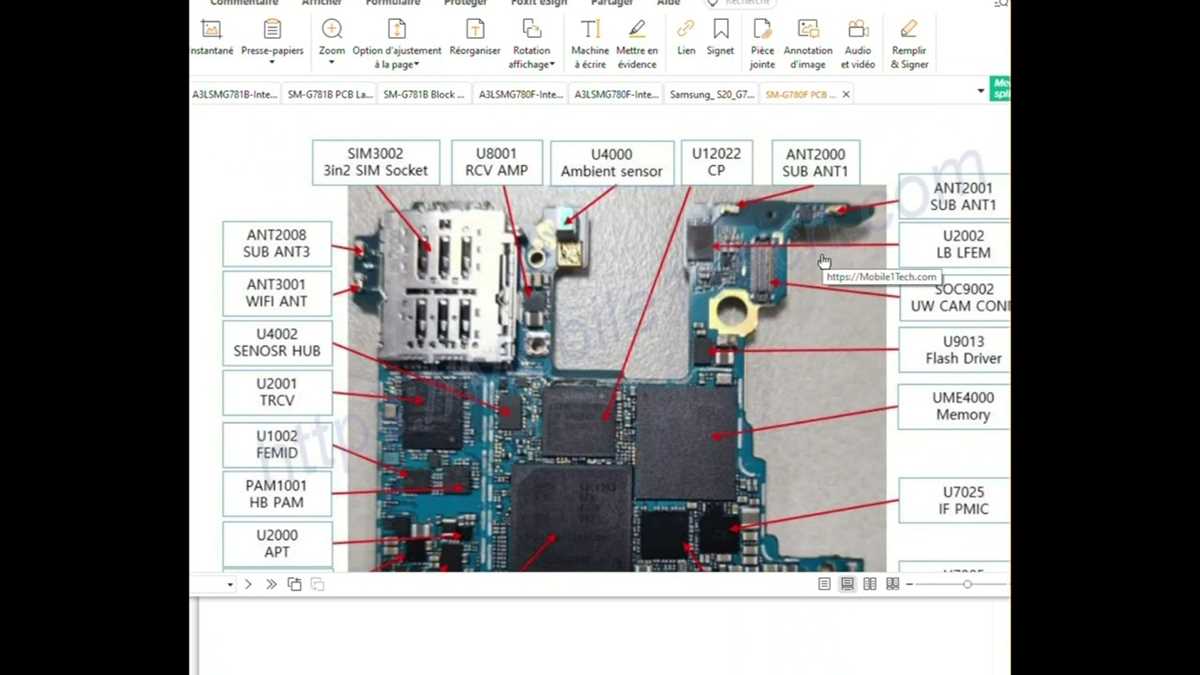Viewport: 1200px width, 675px height.
Task: Click the U1002 FEMID label
Action: click(277, 445)
